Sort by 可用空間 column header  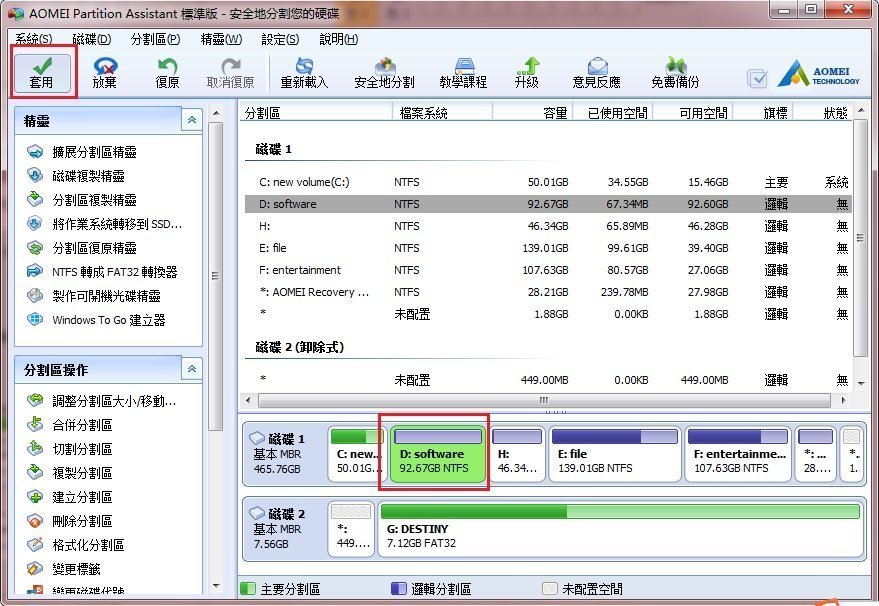[692, 113]
